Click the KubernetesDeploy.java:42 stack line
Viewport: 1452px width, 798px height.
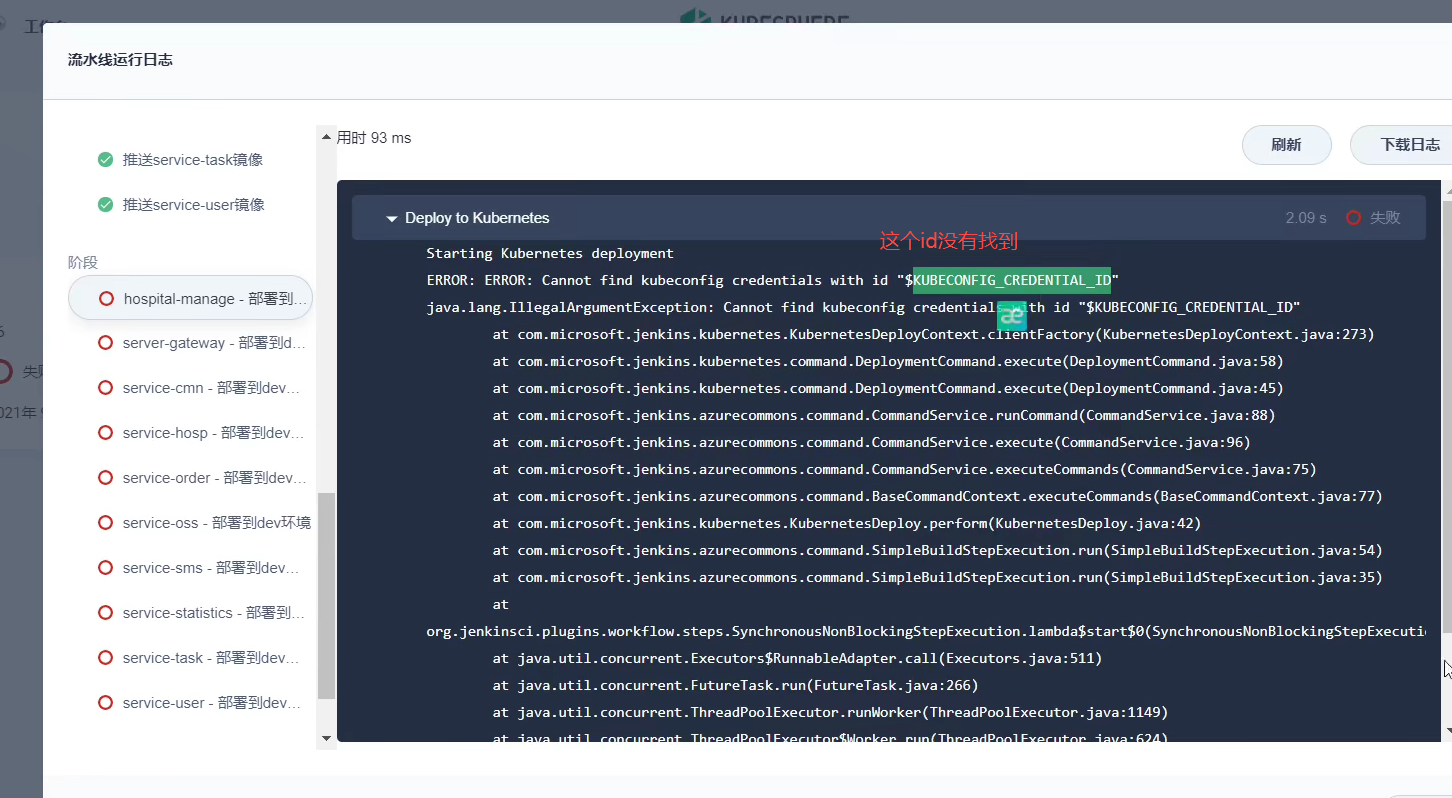point(847,524)
